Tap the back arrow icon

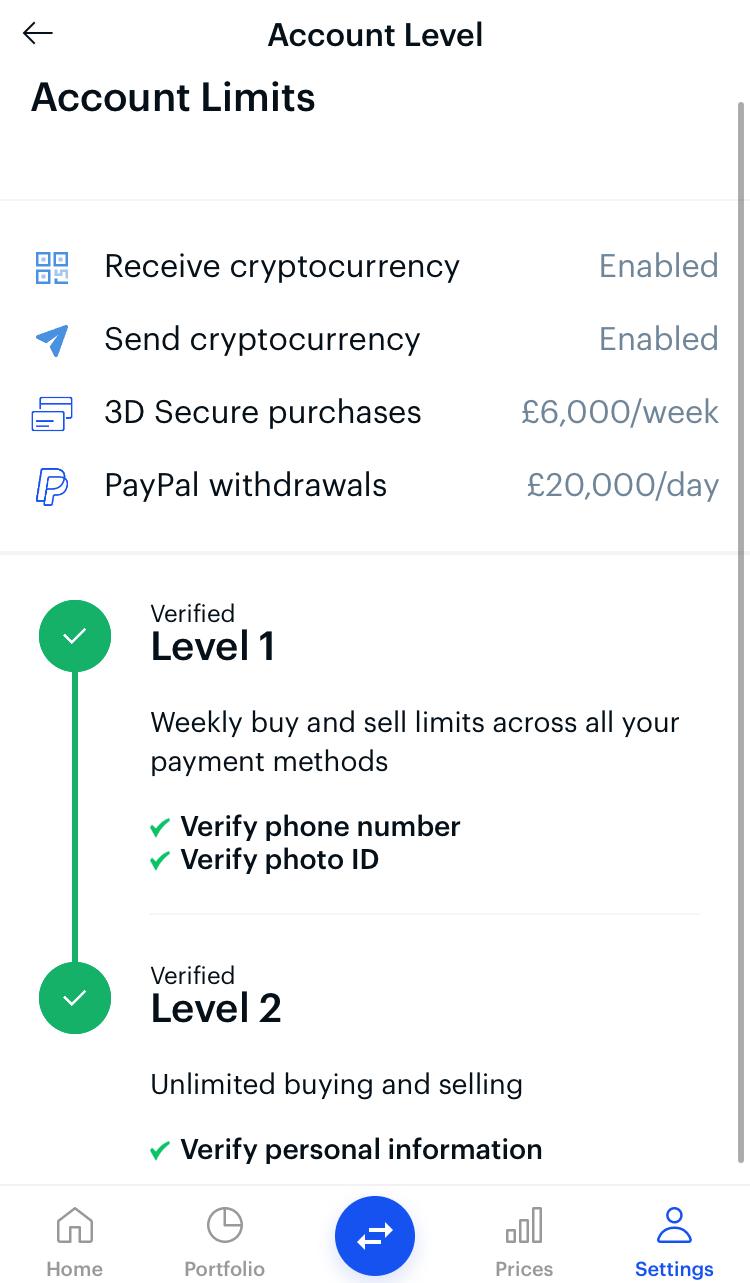38,34
